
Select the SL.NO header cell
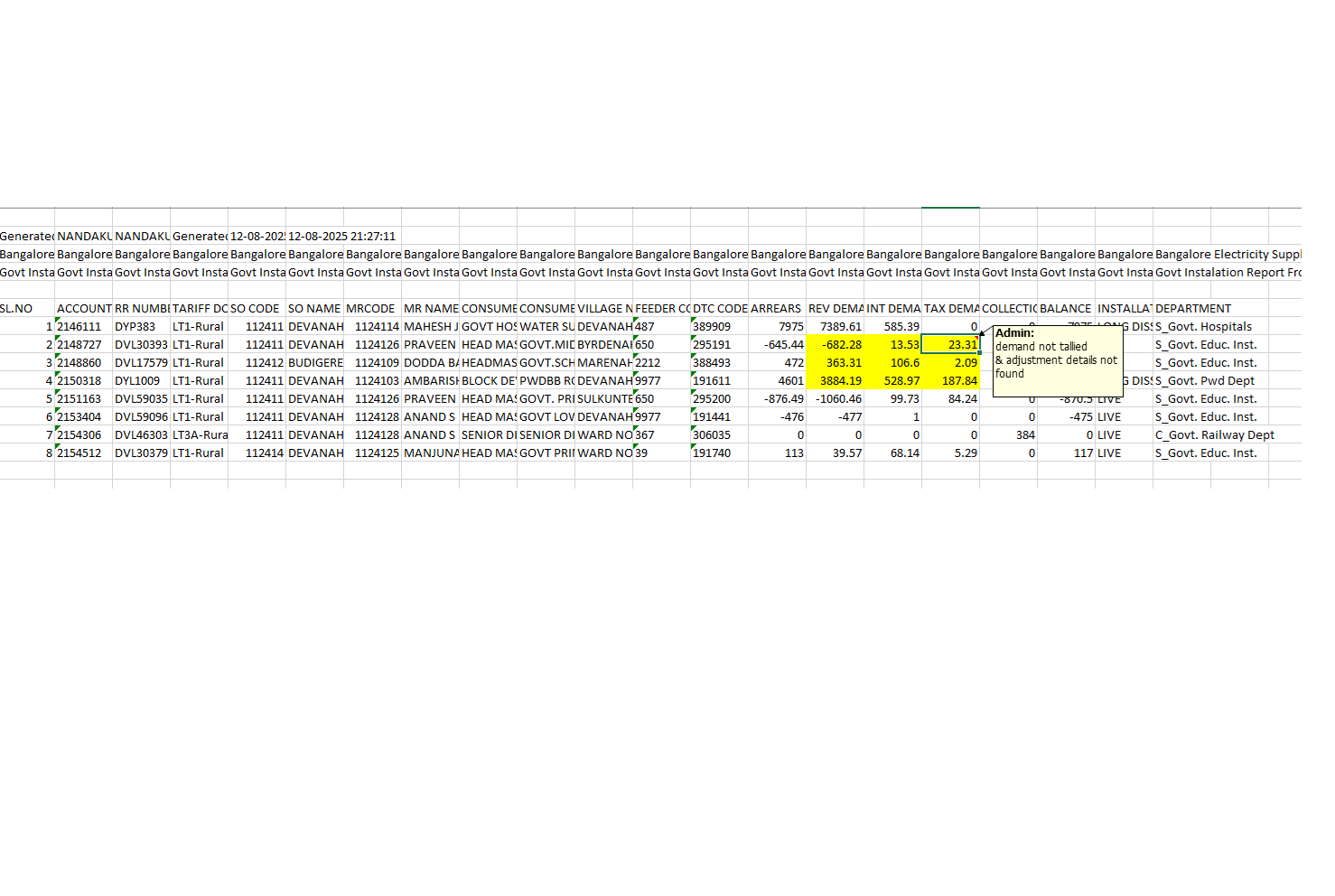point(27,308)
